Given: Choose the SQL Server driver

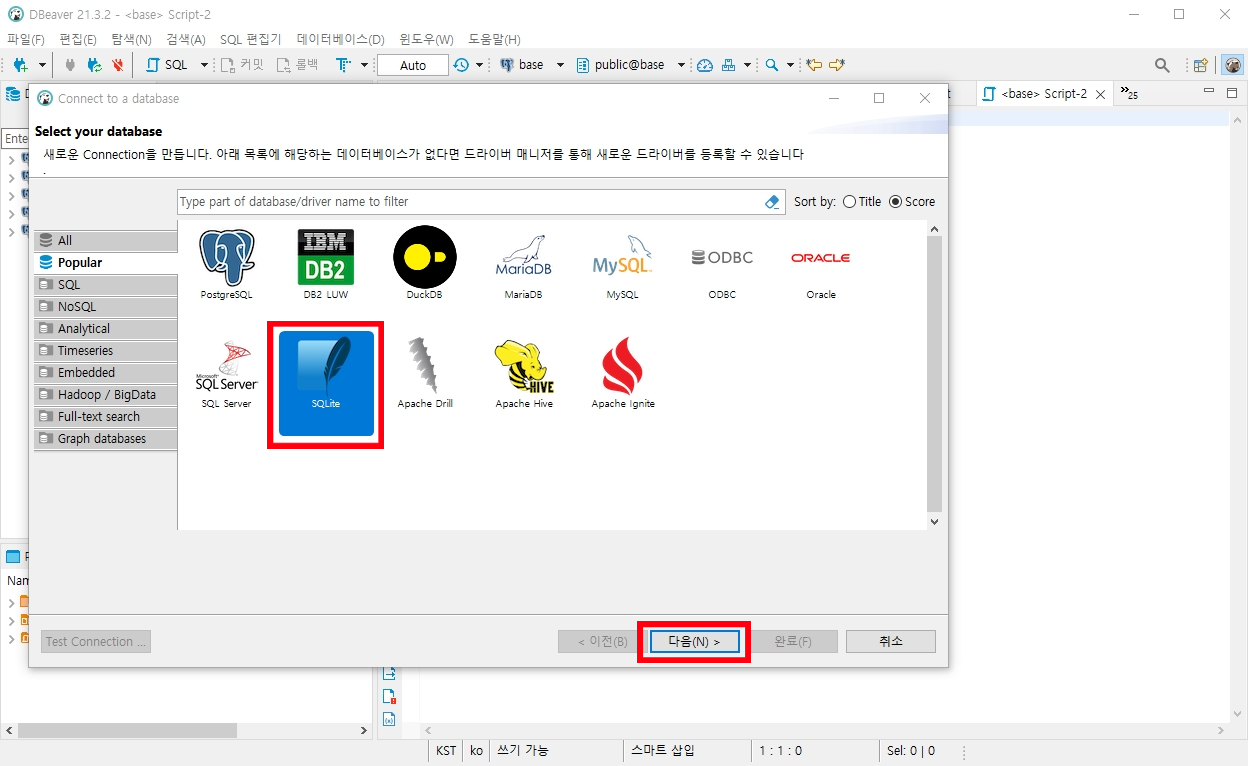Looking at the screenshot, I should [x=226, y=375].
